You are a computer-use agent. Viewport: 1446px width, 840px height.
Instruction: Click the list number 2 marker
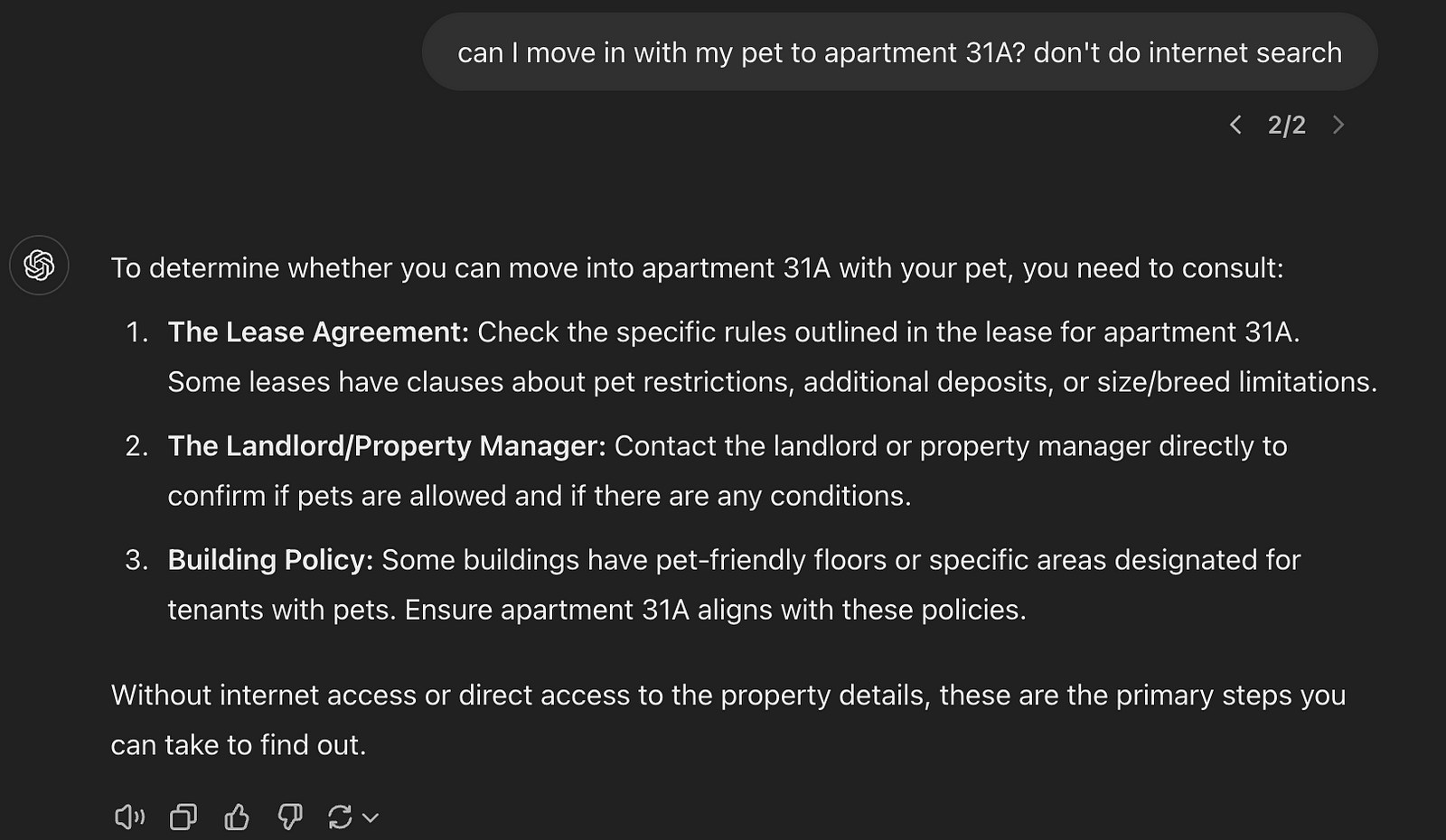pos(136,446)
